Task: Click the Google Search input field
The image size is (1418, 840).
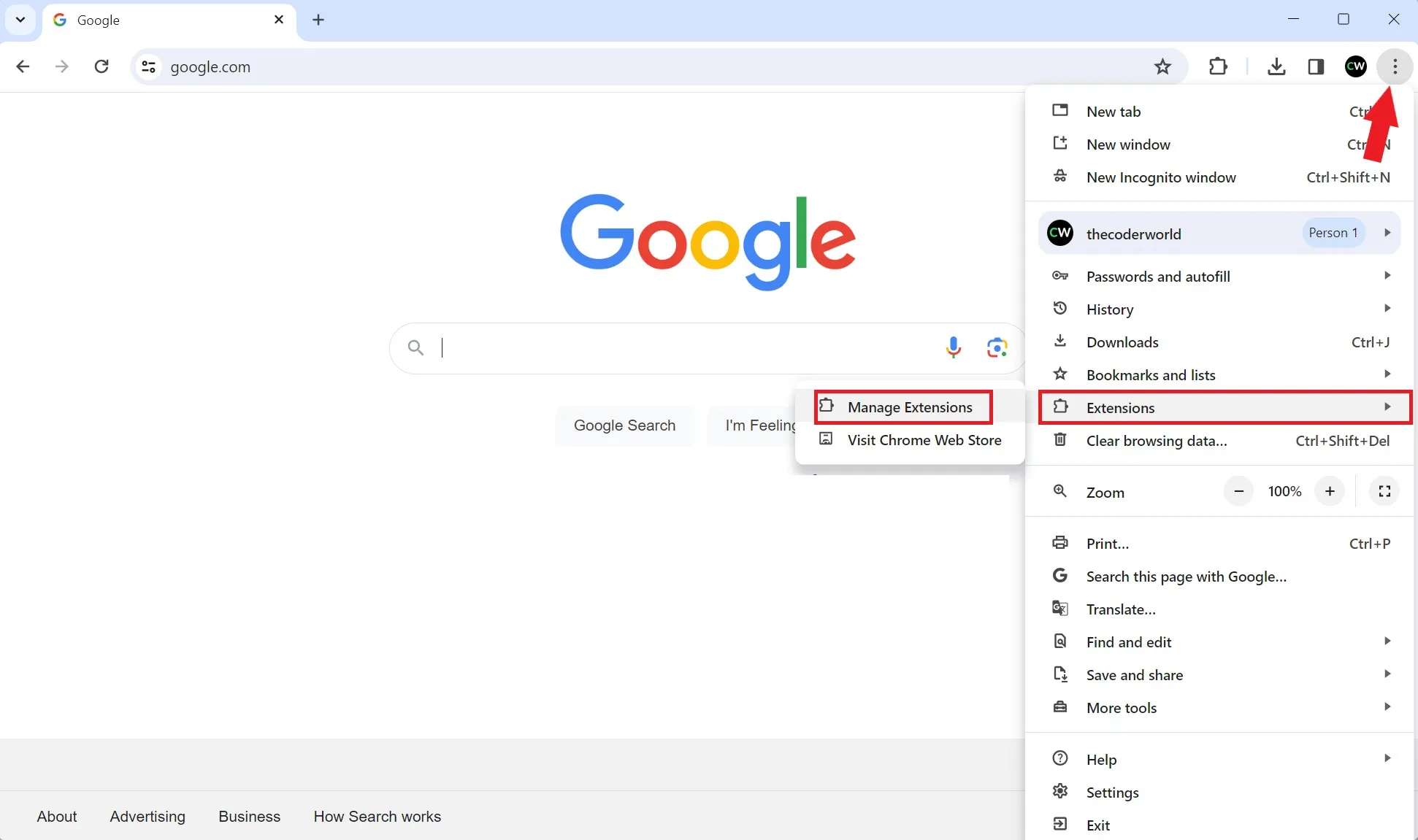Action: (708, 347)
